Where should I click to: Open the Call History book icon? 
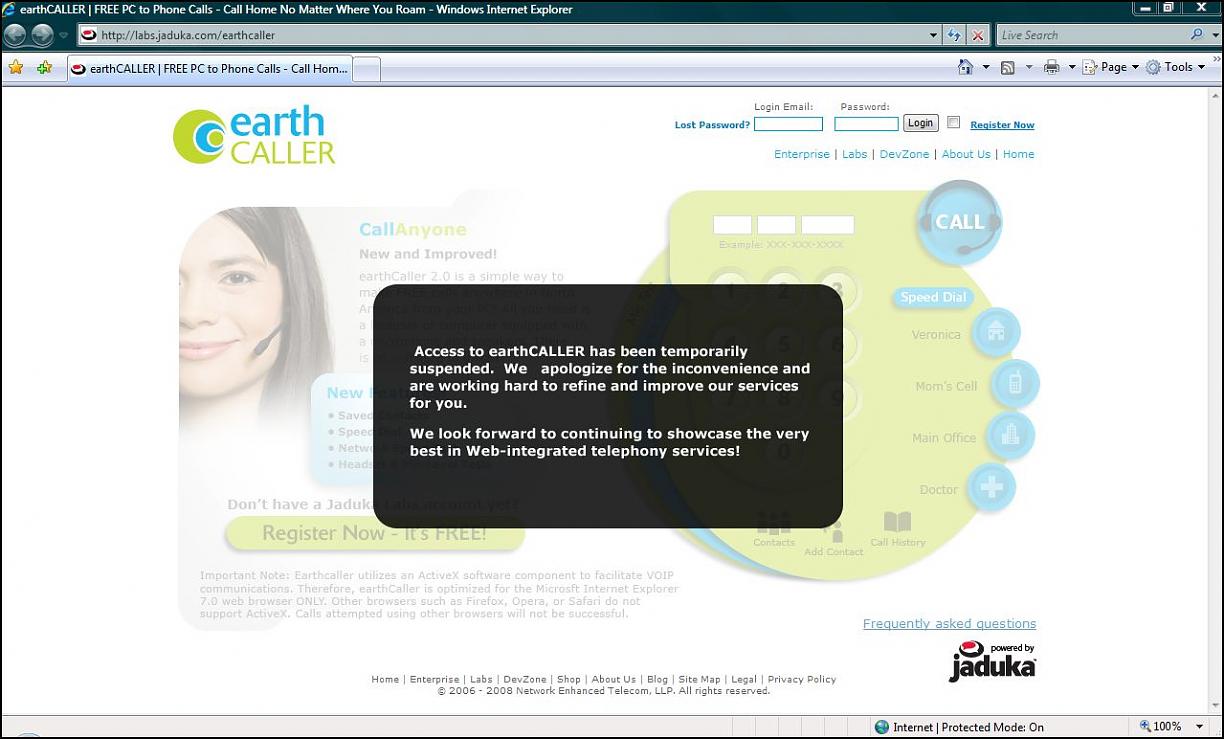897,523
